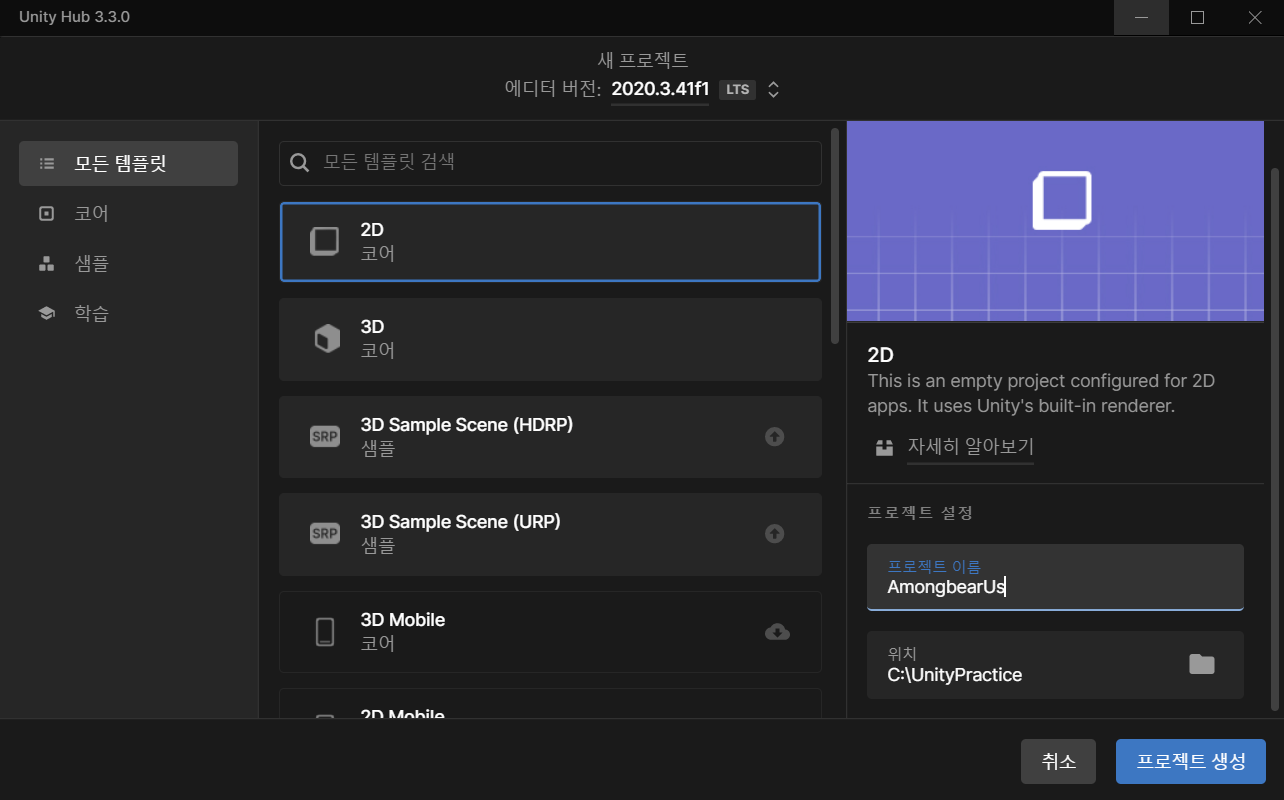Close the Unity Hub window
The width and height of the screenshot is (1284, 800).
point(1255,17)
